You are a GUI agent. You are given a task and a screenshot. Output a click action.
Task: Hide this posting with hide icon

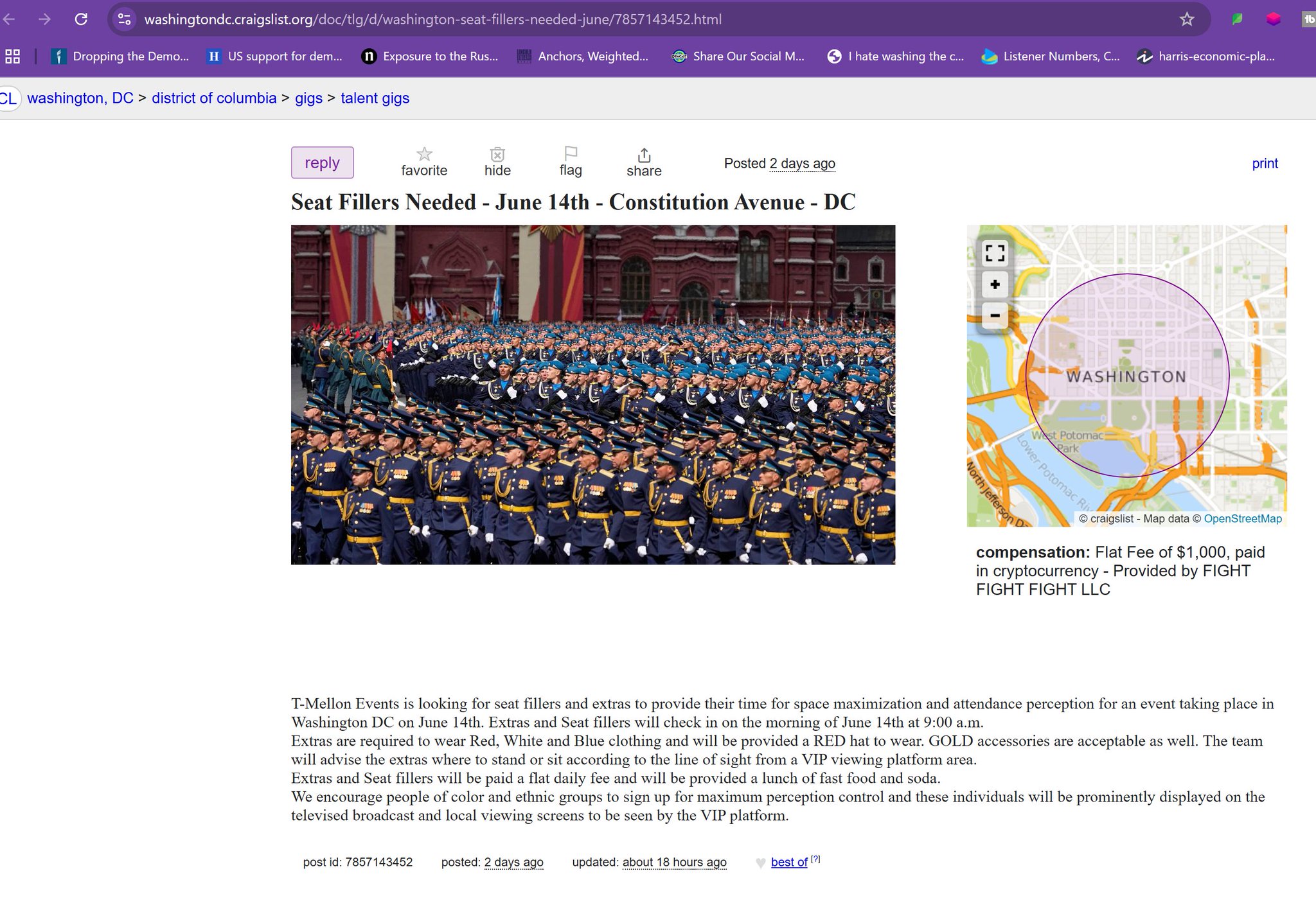[x=497, y=162]
